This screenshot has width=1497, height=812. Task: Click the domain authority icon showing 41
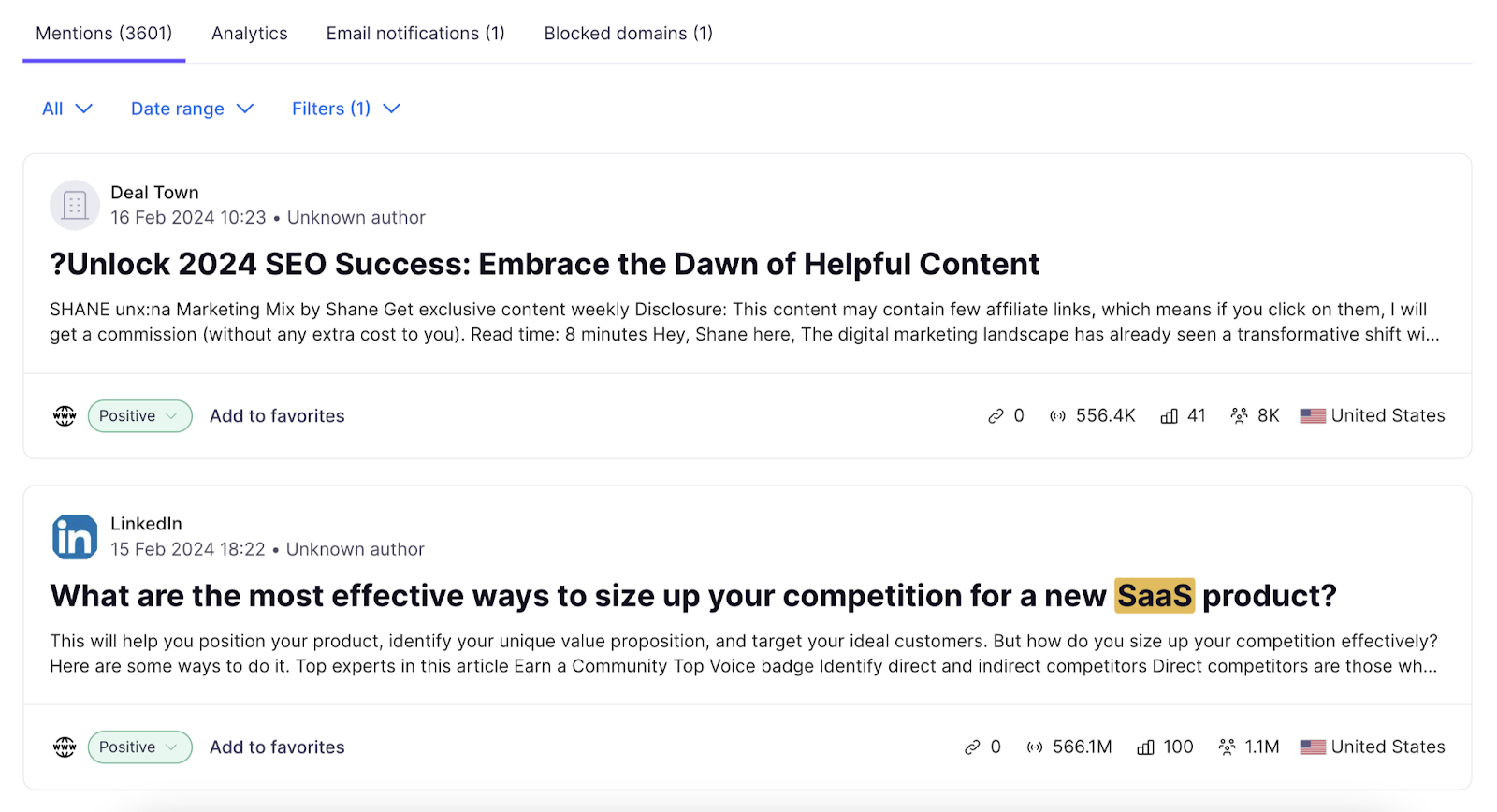click(1168, 415)
